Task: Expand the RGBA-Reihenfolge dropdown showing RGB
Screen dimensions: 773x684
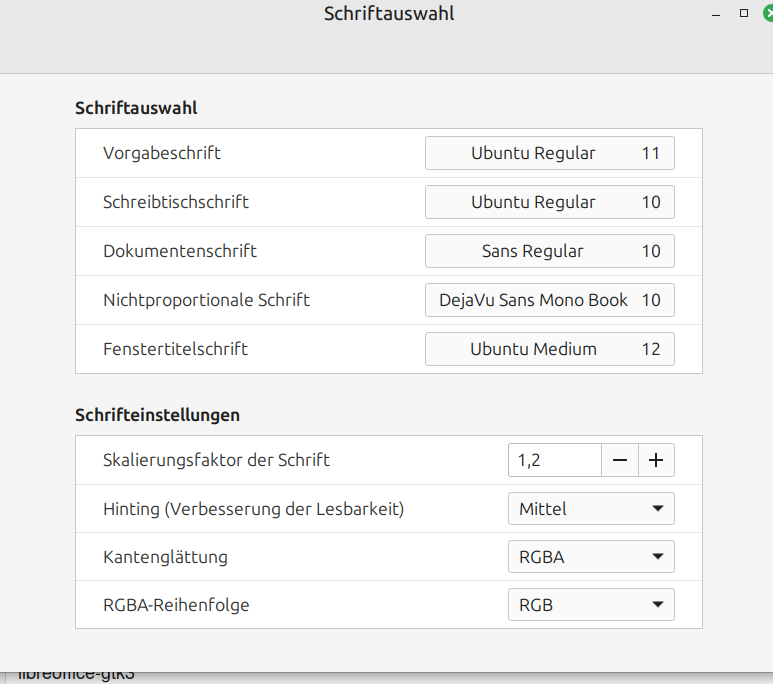Action: click(591, 605)
